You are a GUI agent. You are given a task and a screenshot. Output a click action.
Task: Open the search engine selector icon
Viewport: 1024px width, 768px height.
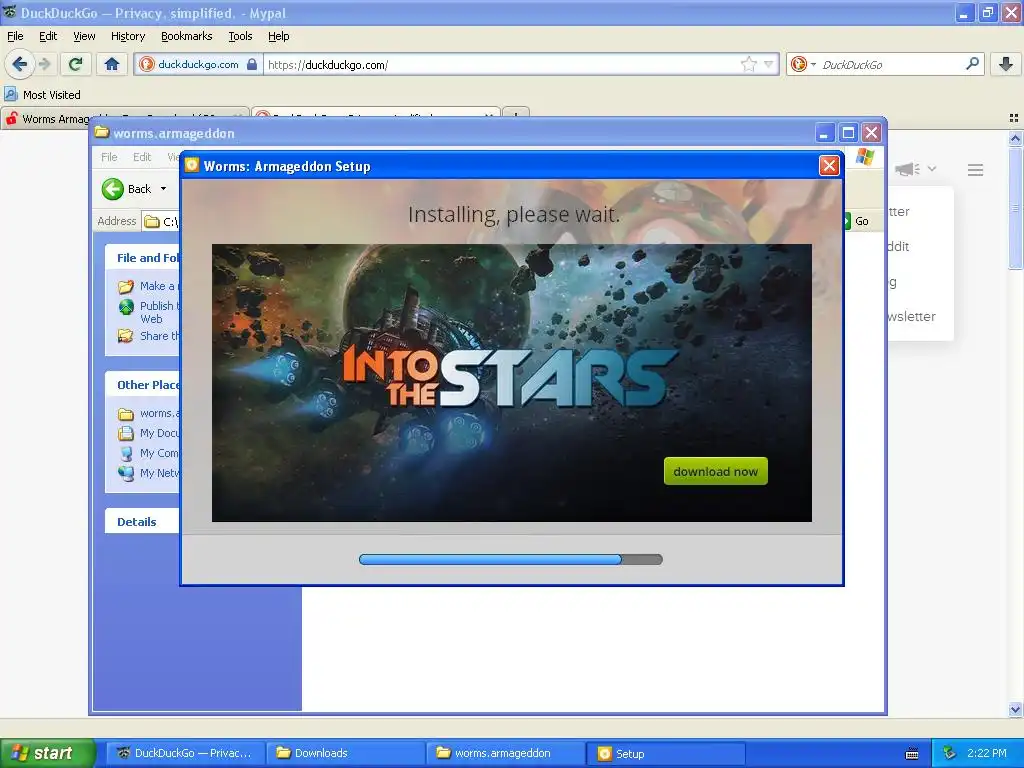click(803, 64)
